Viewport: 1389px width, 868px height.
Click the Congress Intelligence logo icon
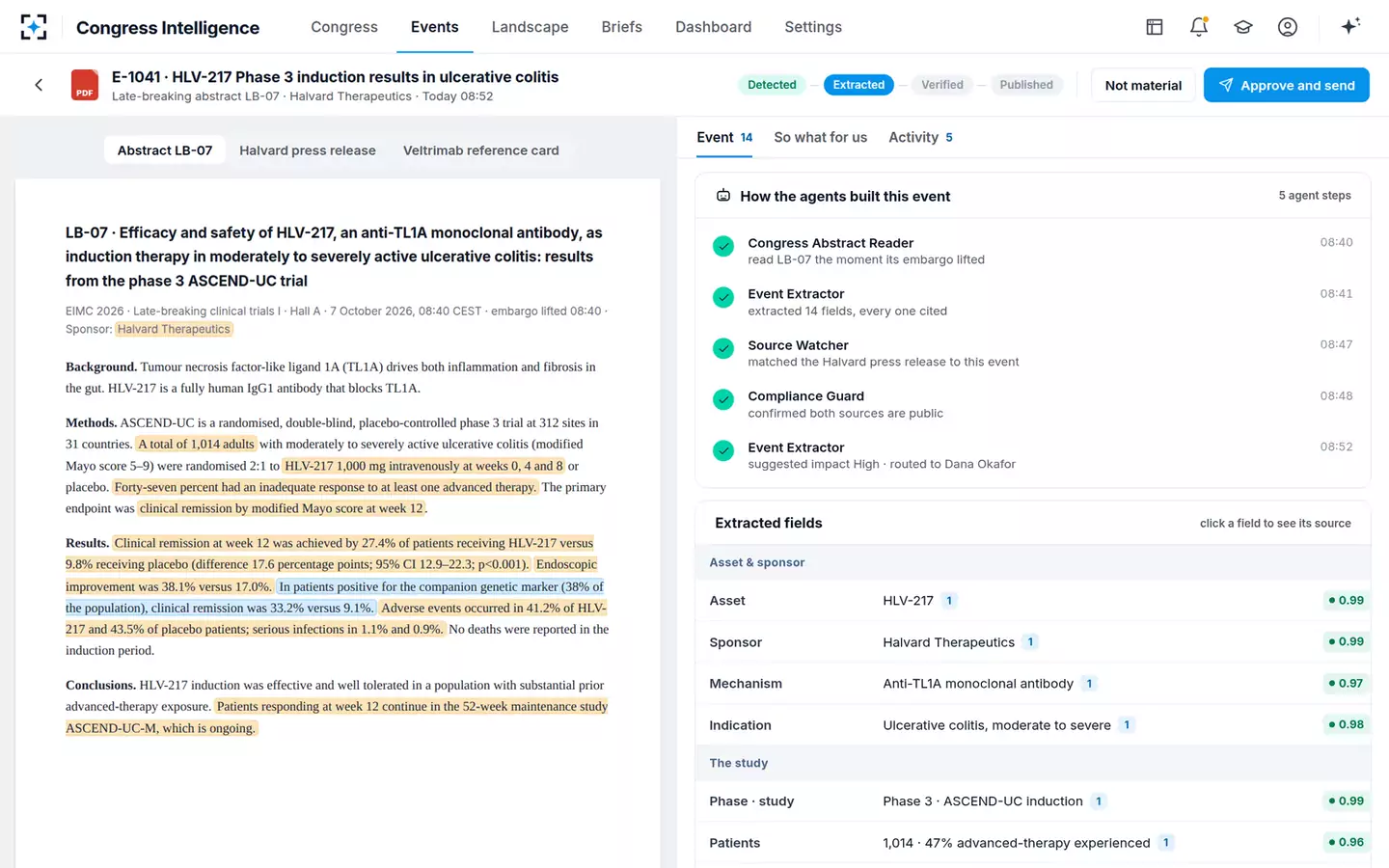pyautogui.click(x=34, y=27)
